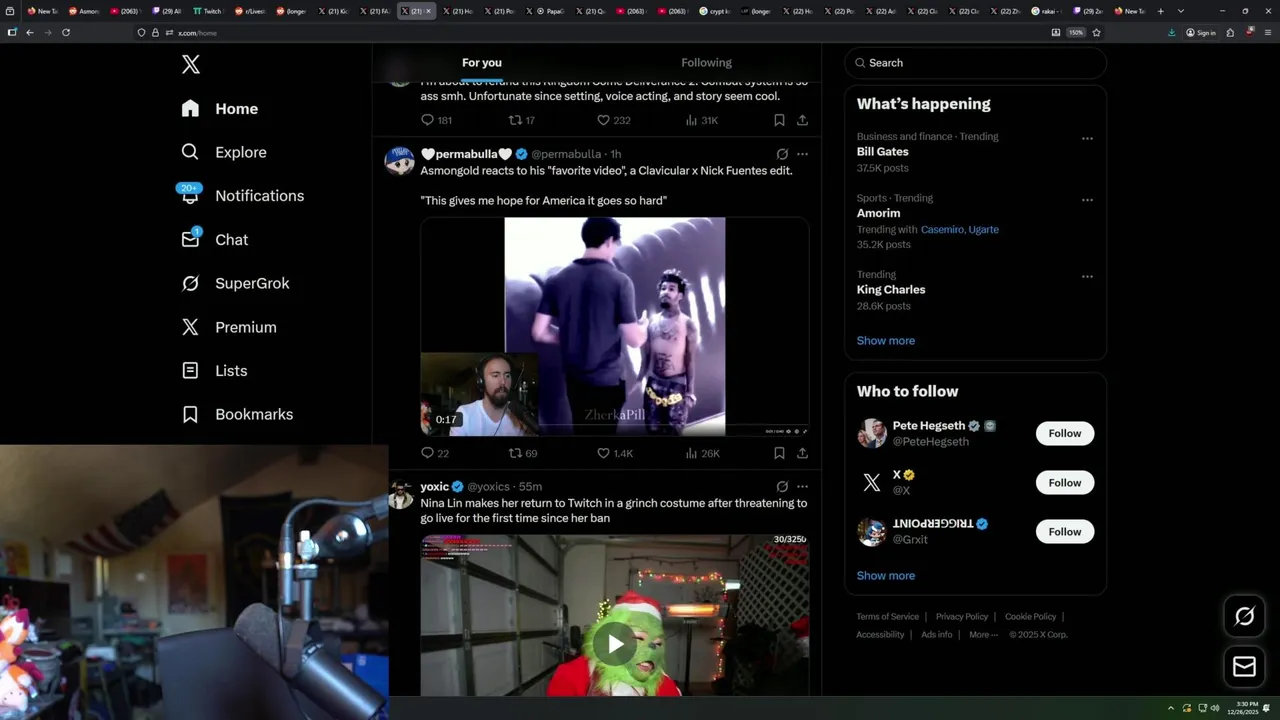Screen dimensions: 1280x720
Task: Click the X logo in the sidebar
Action: [x=191, y=65]
